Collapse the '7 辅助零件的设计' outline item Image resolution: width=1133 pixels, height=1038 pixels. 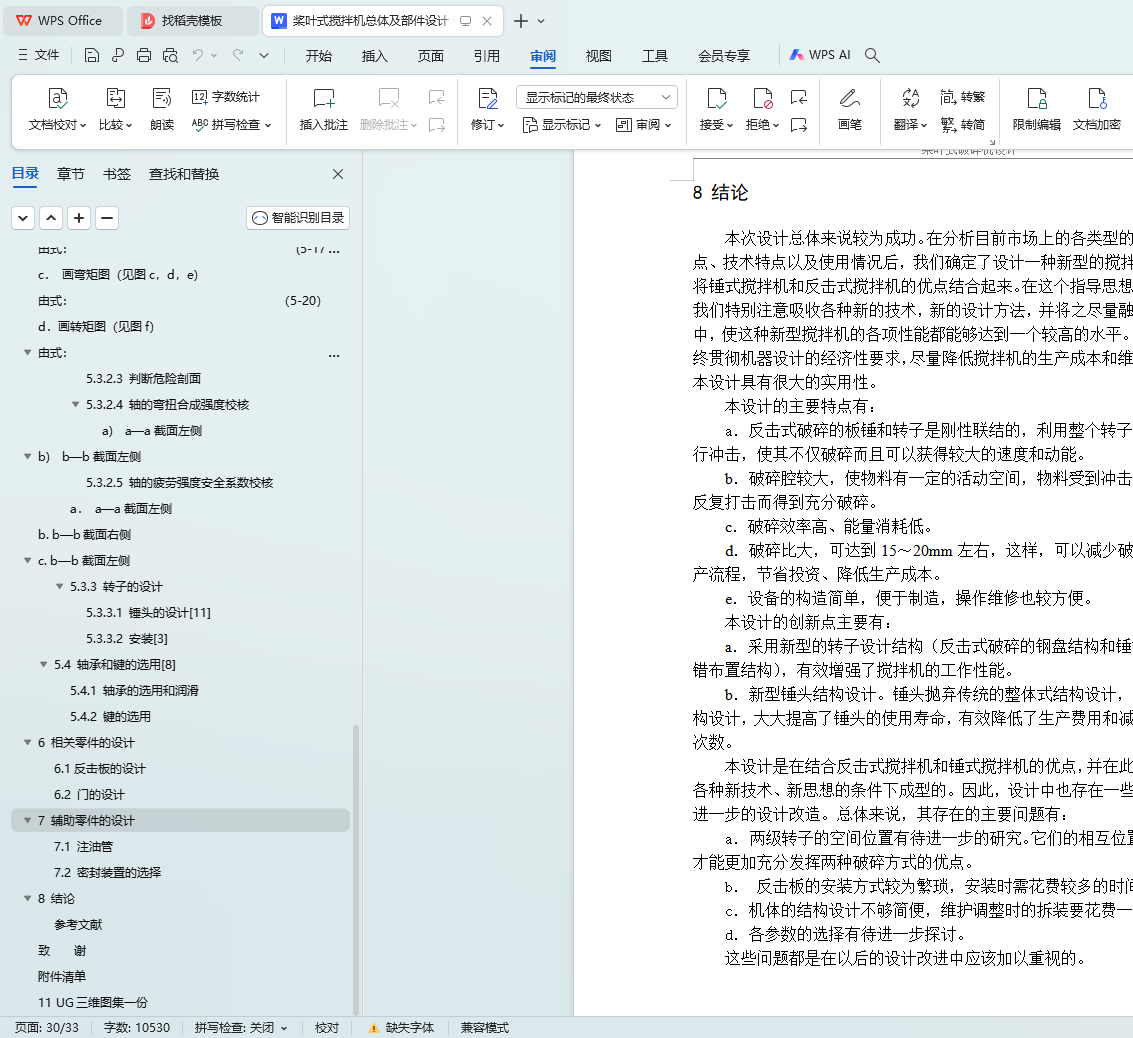point(27,821)
